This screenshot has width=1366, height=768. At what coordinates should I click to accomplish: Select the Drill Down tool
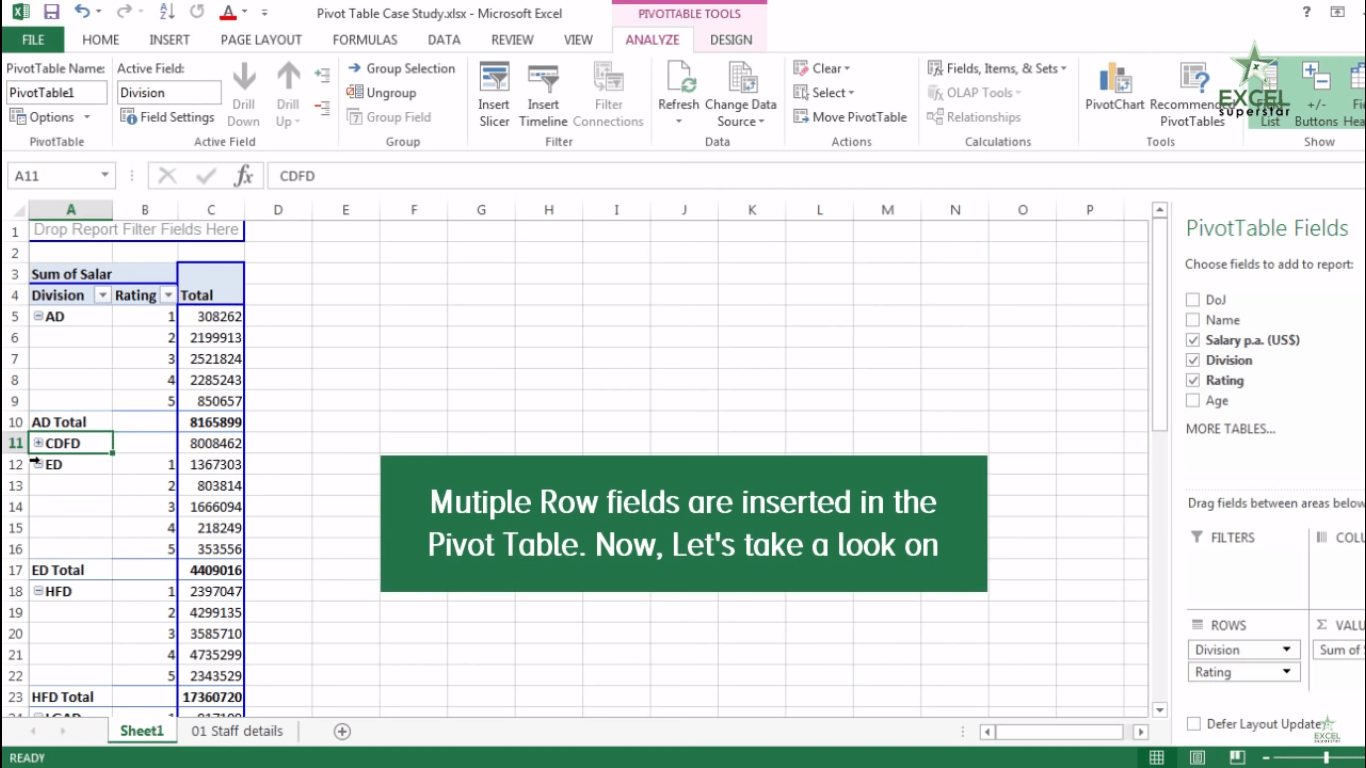[243, 92]
